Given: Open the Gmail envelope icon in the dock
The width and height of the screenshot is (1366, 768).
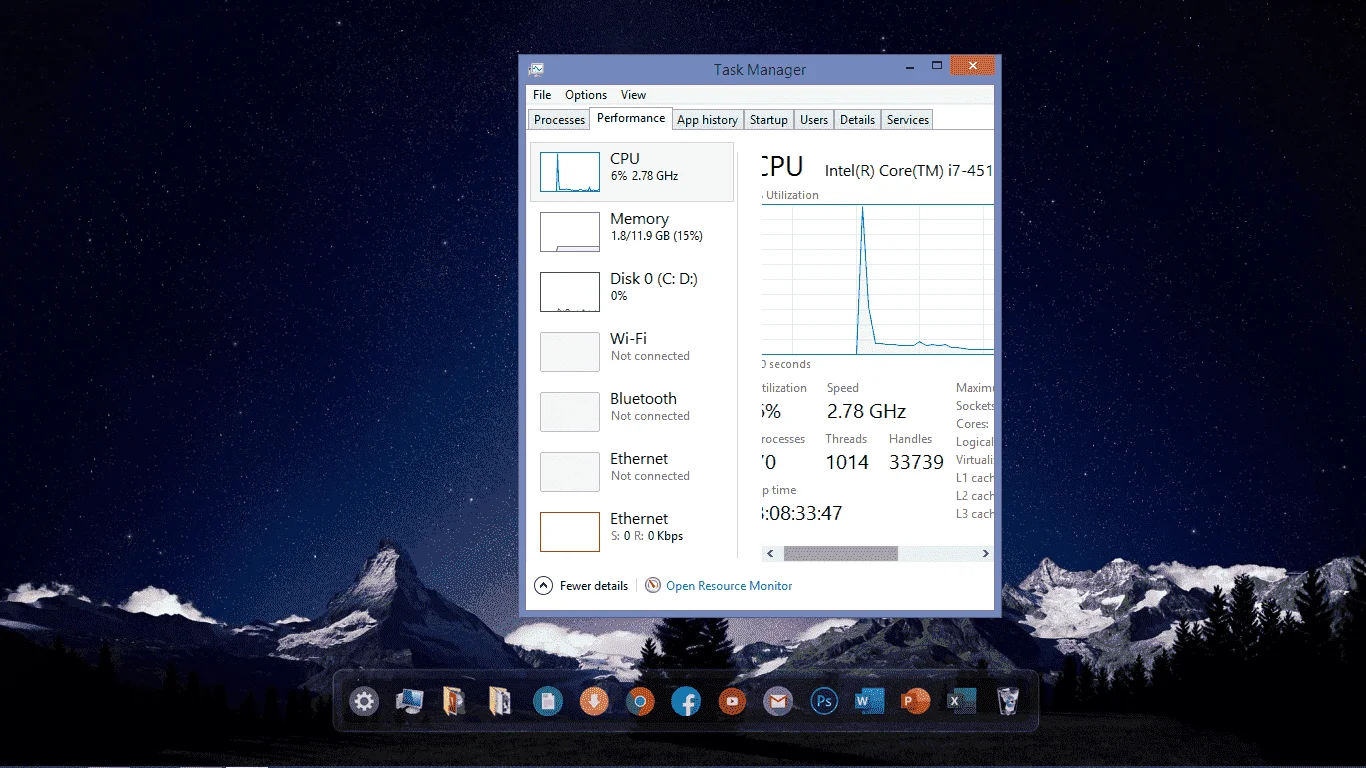Looking at the screenshot, I should (778, 701).
